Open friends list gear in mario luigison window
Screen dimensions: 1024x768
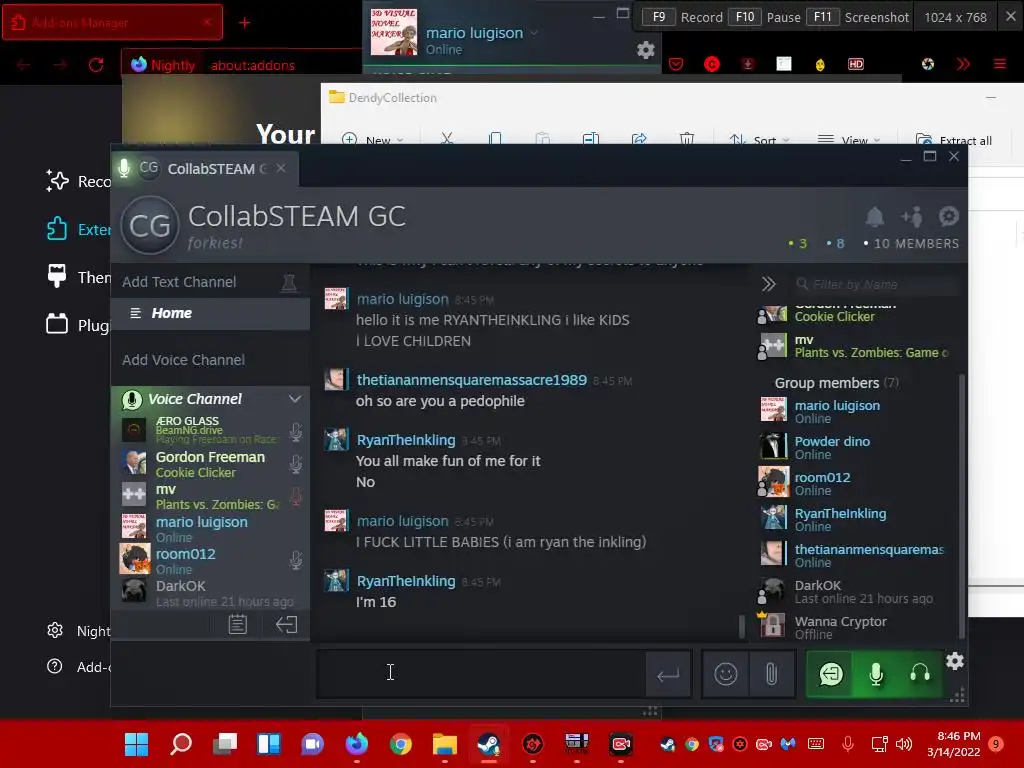[x=645, y=50]
